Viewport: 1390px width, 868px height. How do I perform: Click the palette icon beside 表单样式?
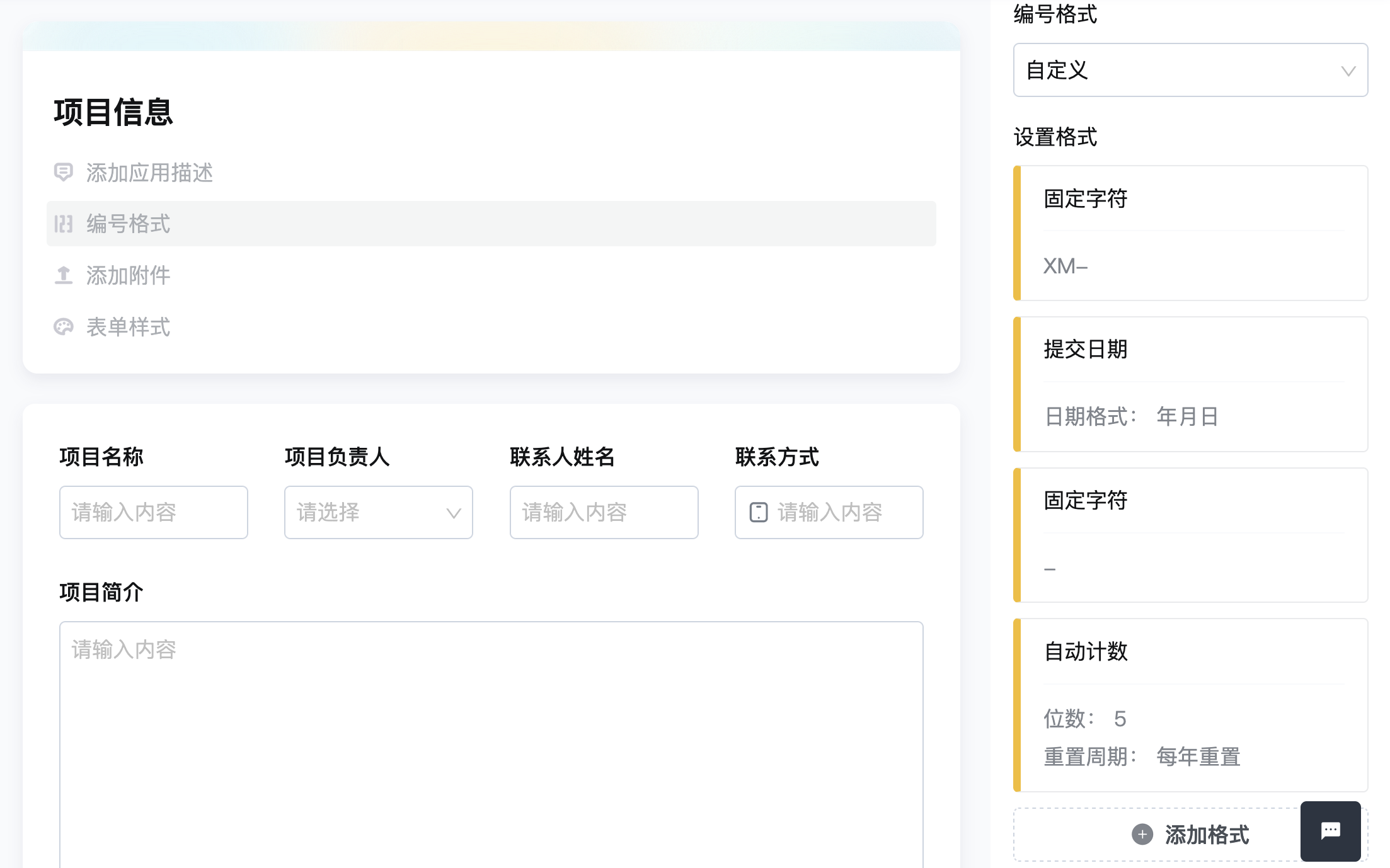[63, 327]
